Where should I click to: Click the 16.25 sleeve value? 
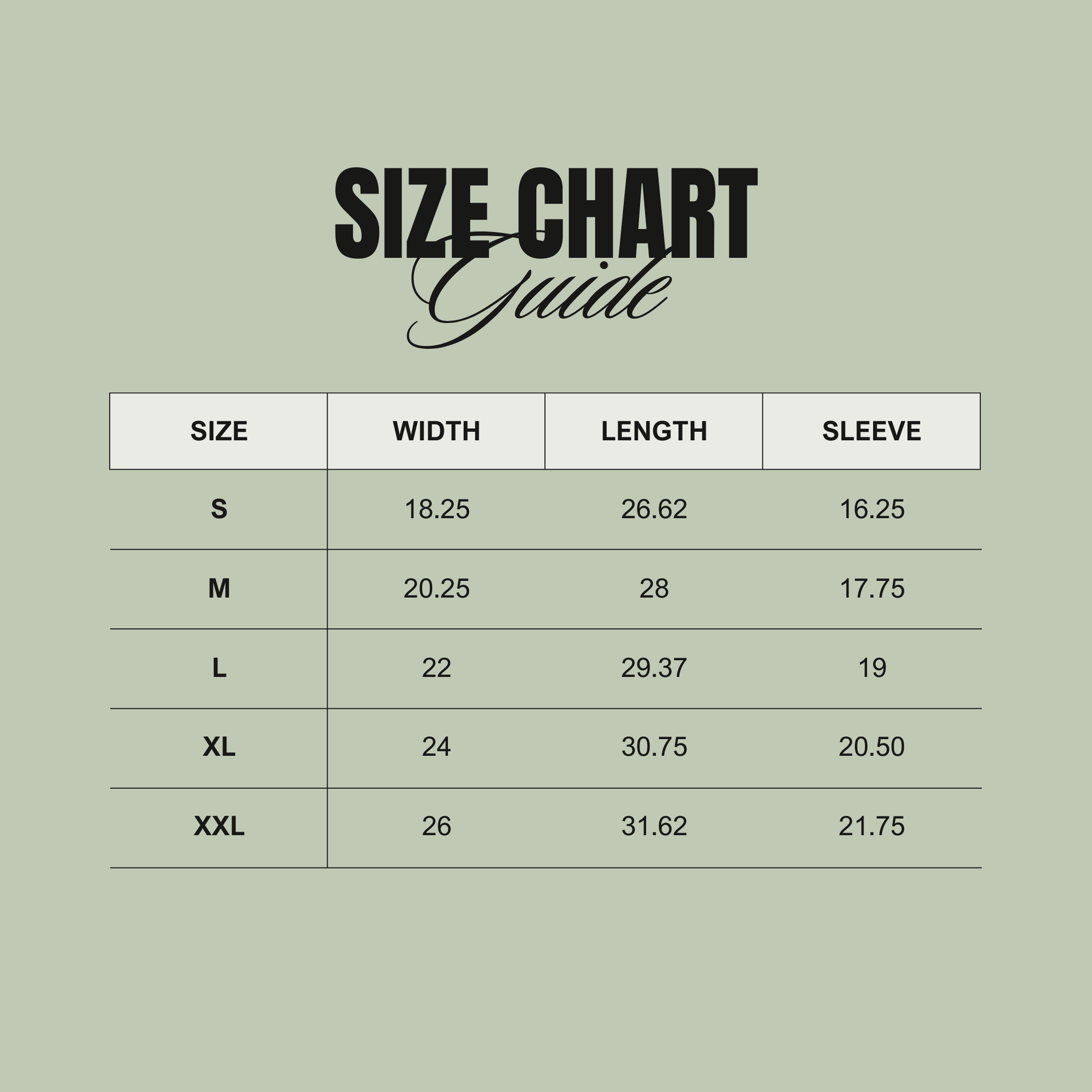(872, 509)
